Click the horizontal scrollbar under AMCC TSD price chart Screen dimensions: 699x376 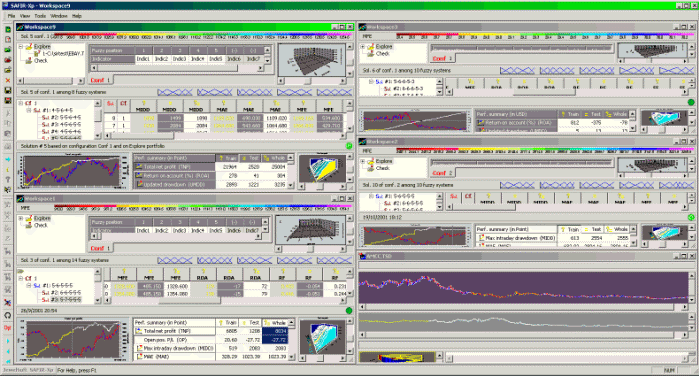tap(524, 307)
